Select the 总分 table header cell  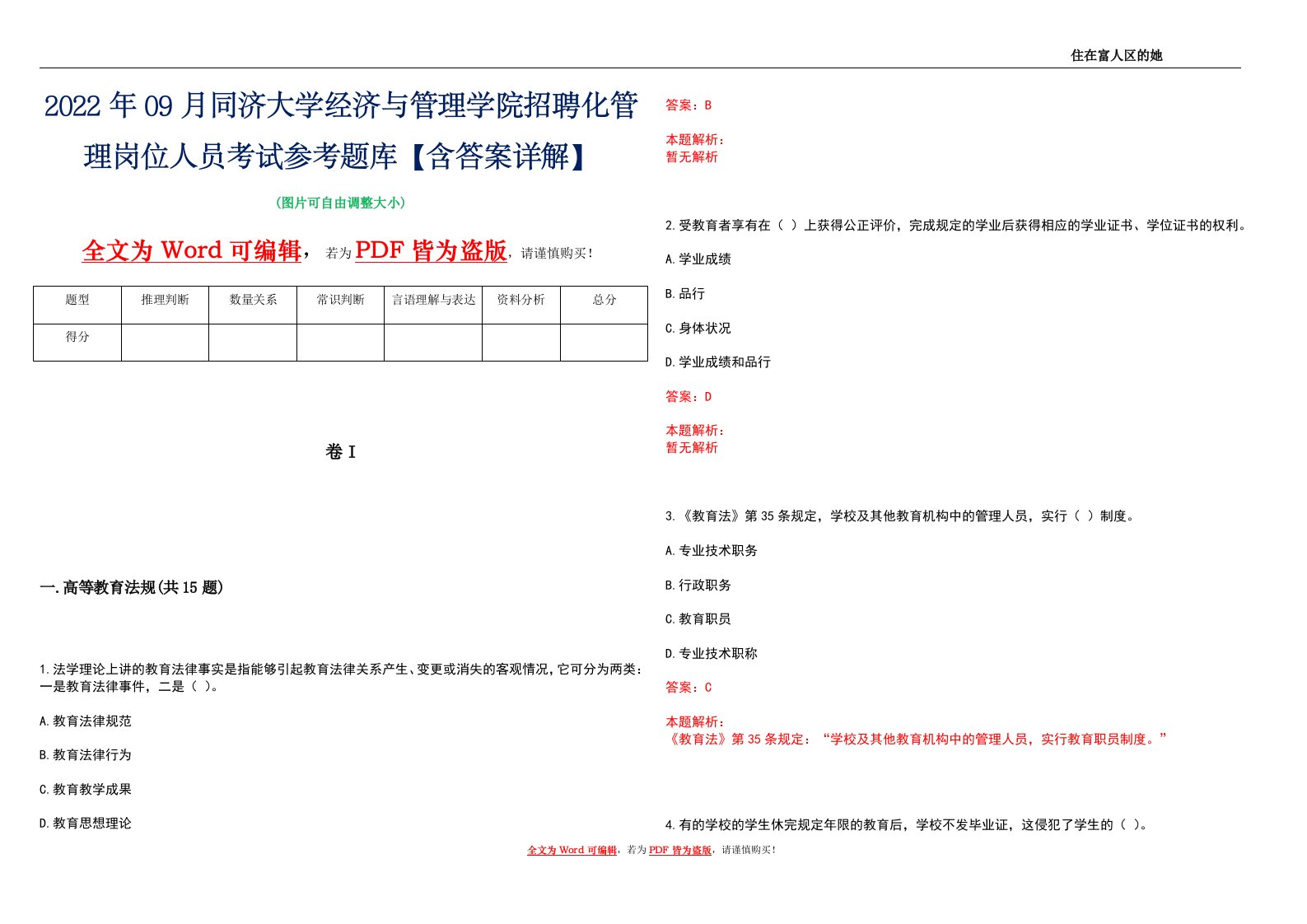[x=604, y=305]
